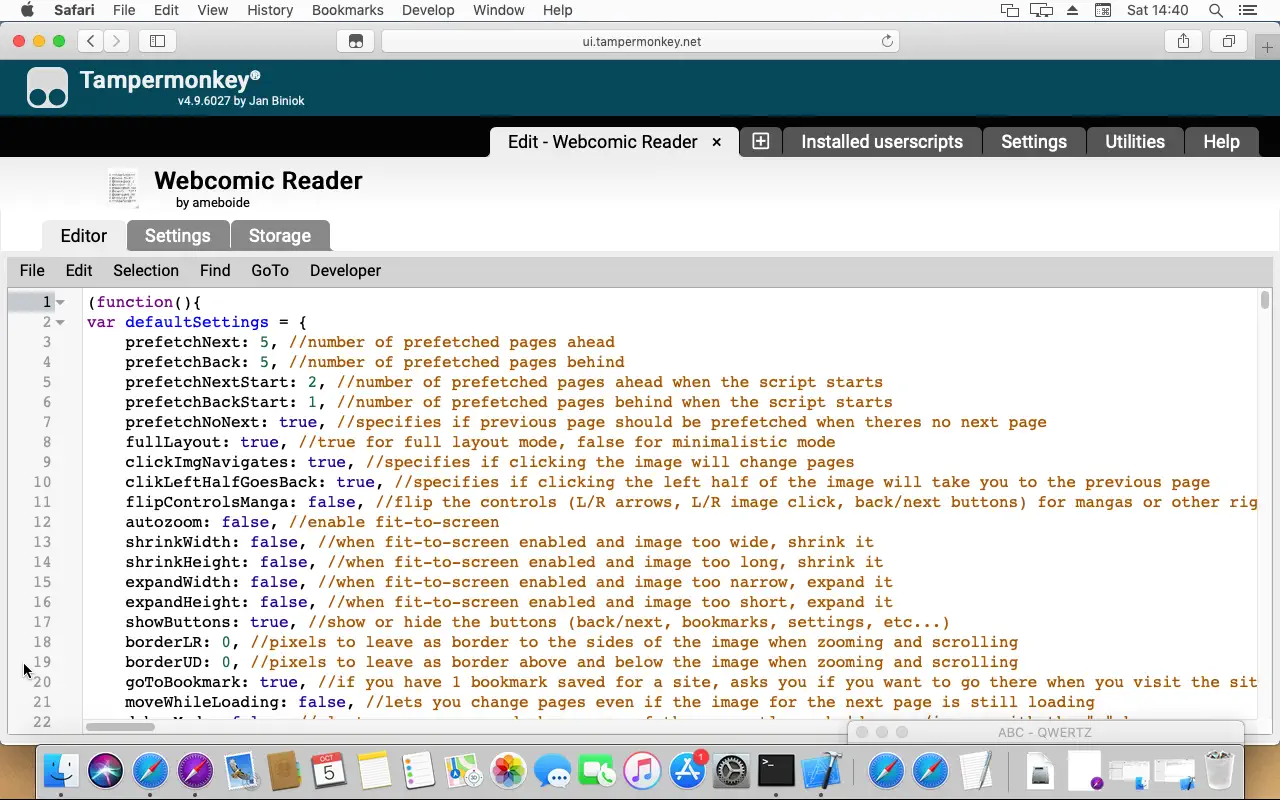Toggle Safari sidebar button
The image size is (1280, 800).
pyautogui.click(x=157, y=41)
